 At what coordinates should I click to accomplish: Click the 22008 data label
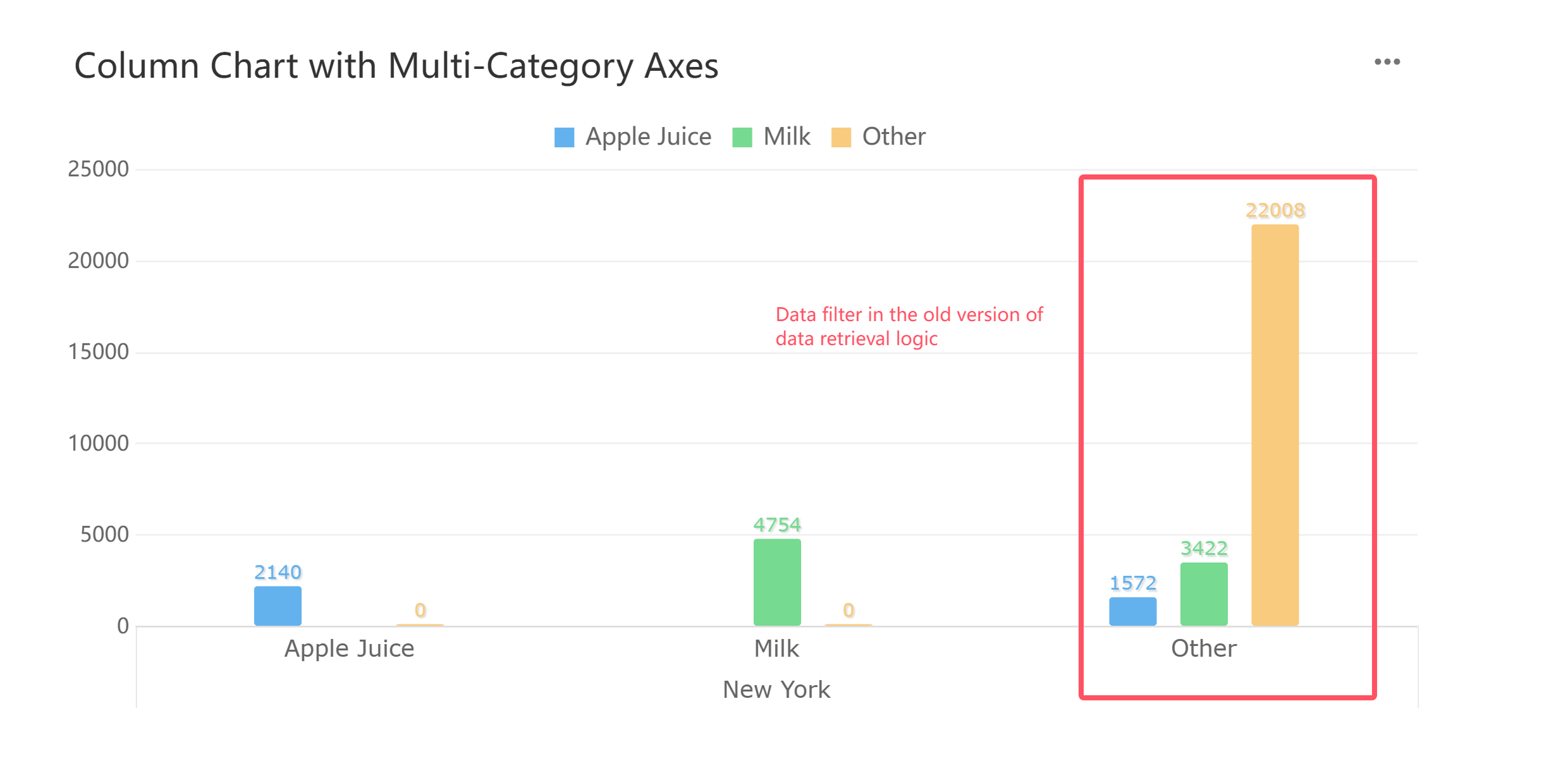(1275, 210)
